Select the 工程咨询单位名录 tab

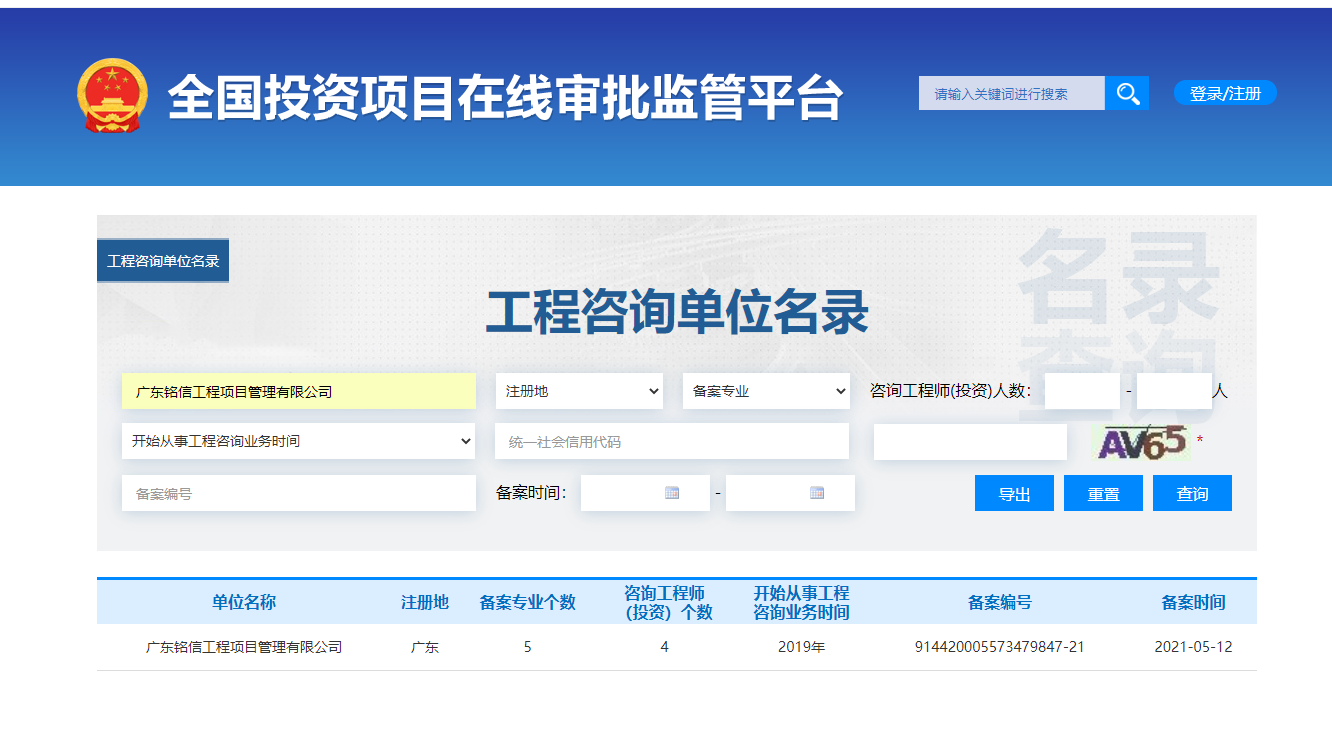(x=164, y=259)
